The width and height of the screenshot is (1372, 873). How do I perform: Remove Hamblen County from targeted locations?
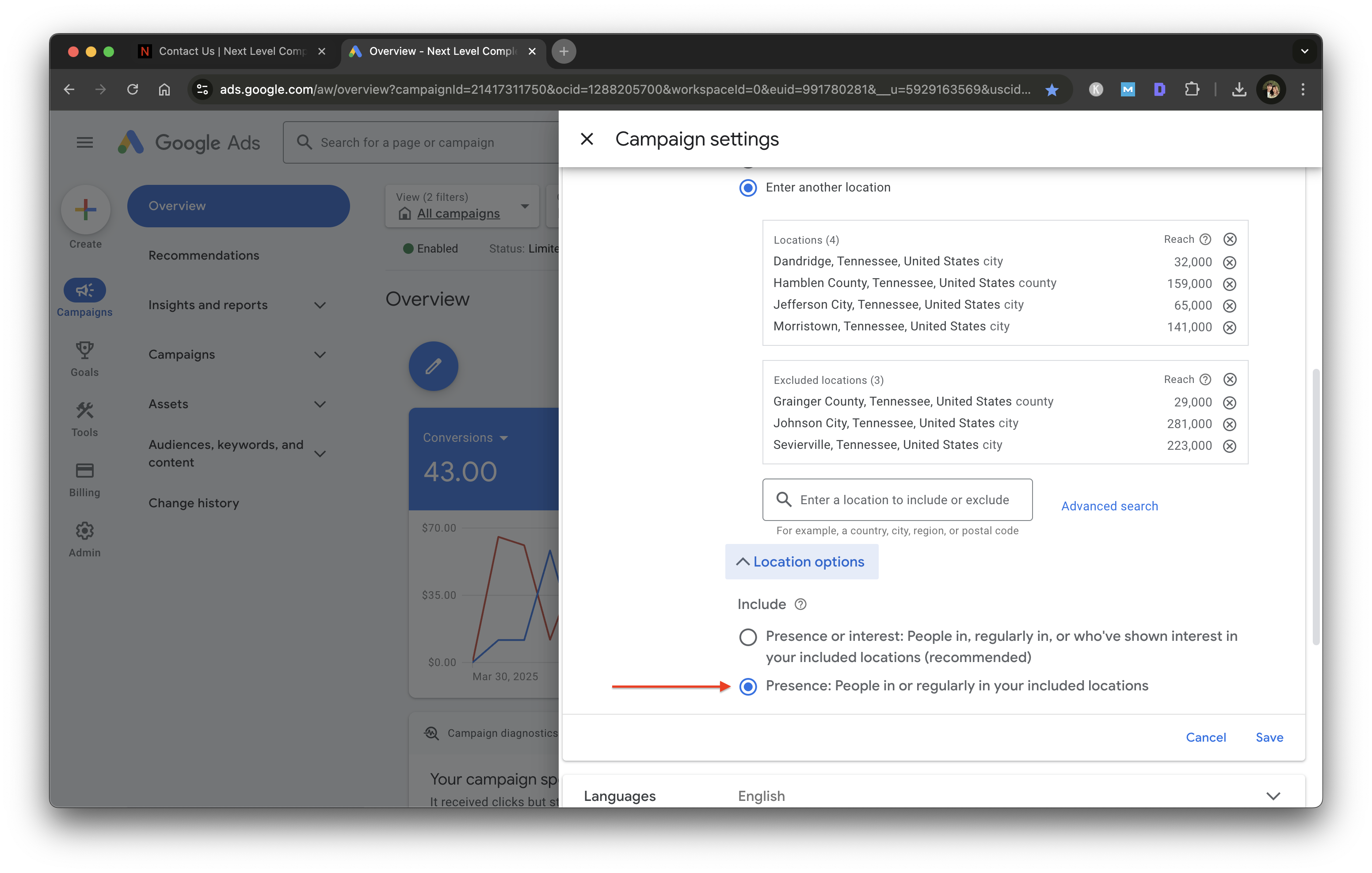pyautogui.click(x=1230, y=283)
